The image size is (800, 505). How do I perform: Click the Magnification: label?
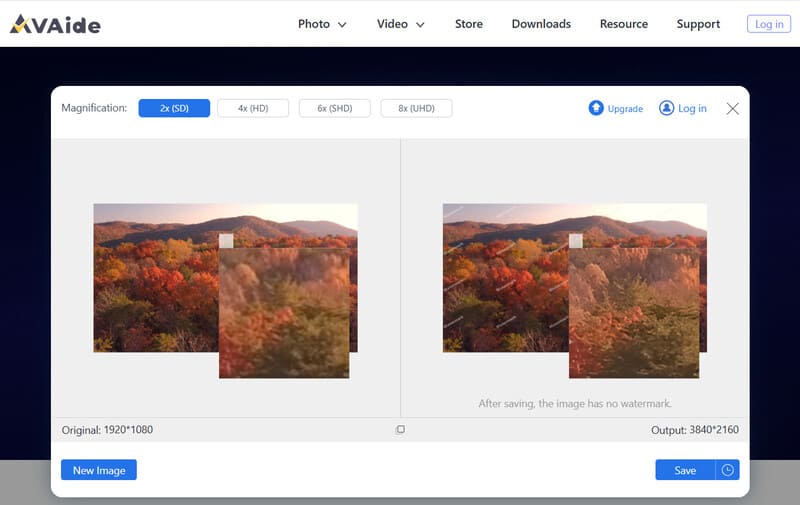[94, 108]
